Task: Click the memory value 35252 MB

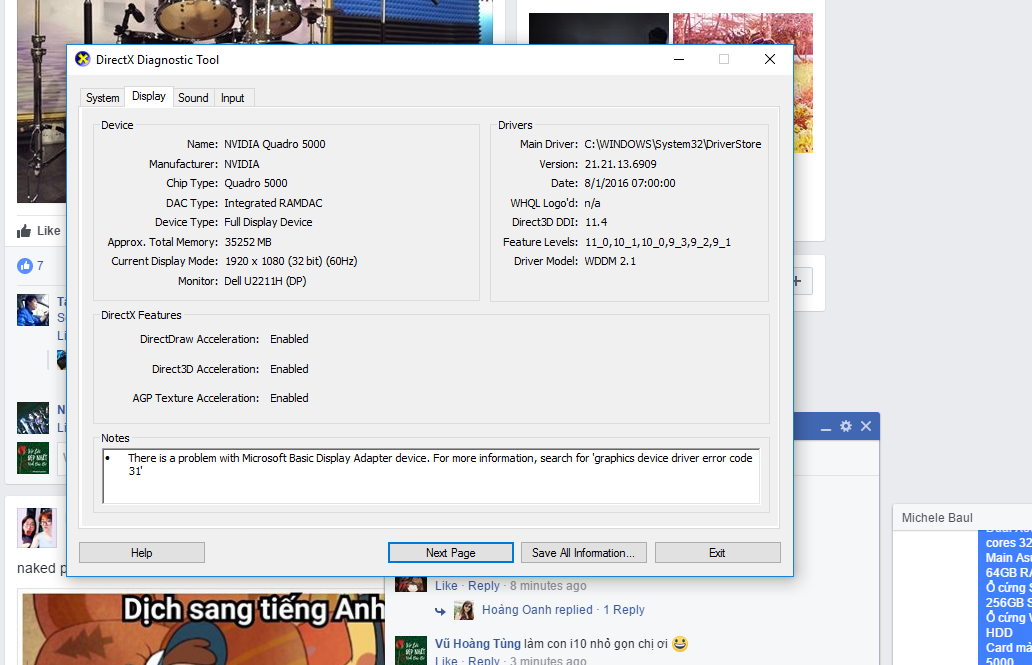Action: pyautogui.click(x=247, y=242)
